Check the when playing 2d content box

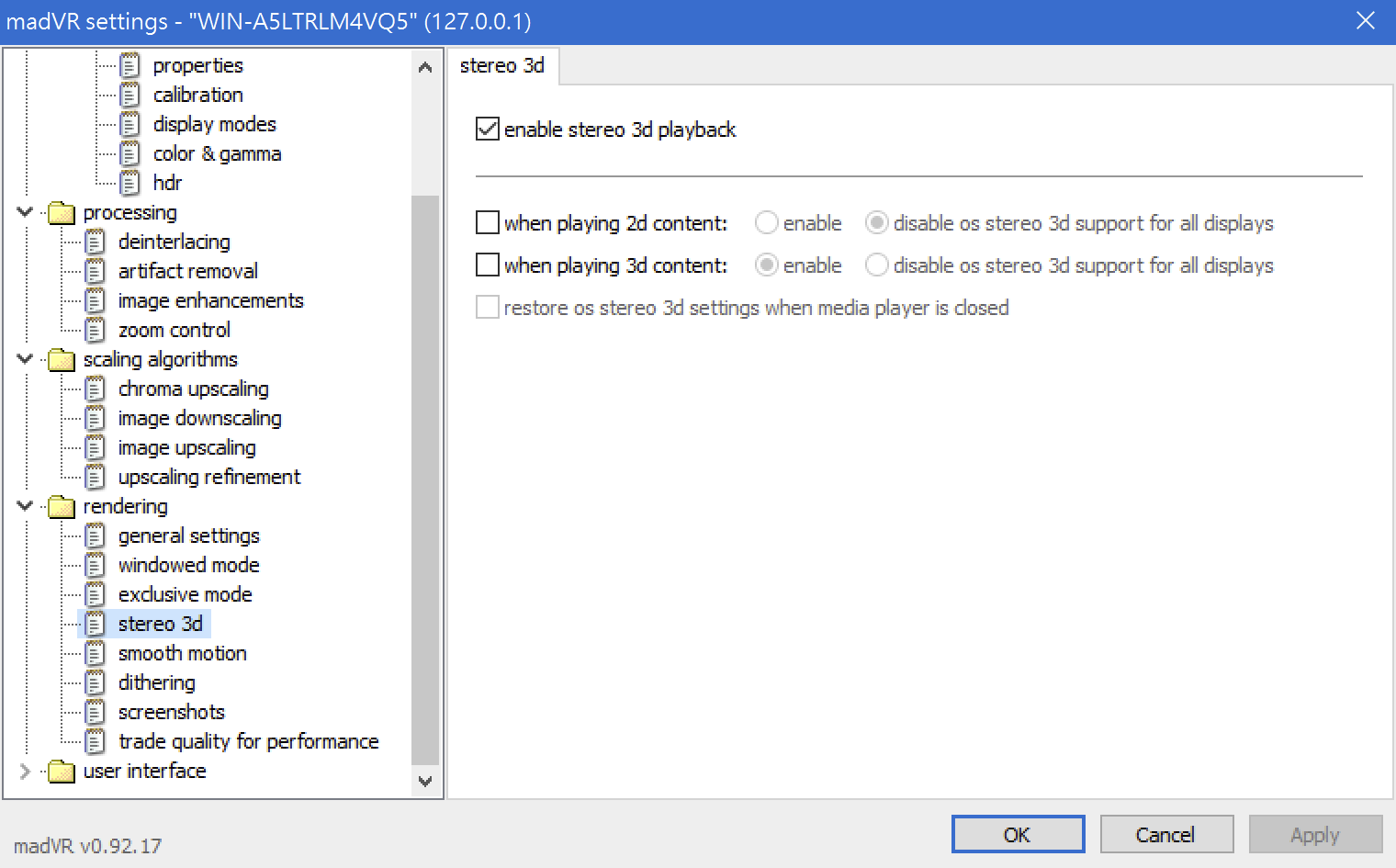488,223
